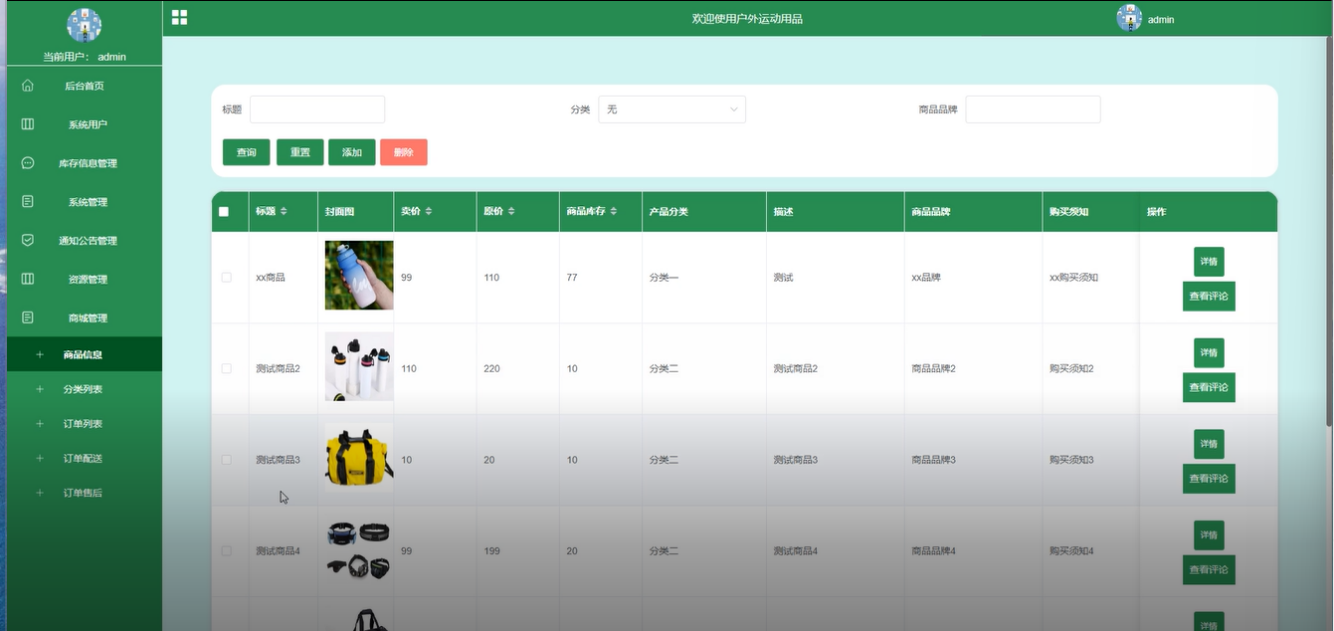
Task: Collapse 商城管理 sidebar menu
Action: pos(84,318)
